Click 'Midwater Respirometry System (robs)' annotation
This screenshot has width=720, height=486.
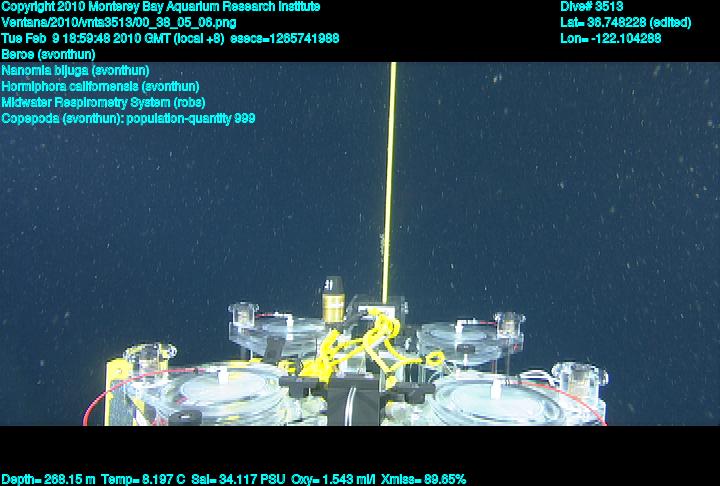pos(103,102)
